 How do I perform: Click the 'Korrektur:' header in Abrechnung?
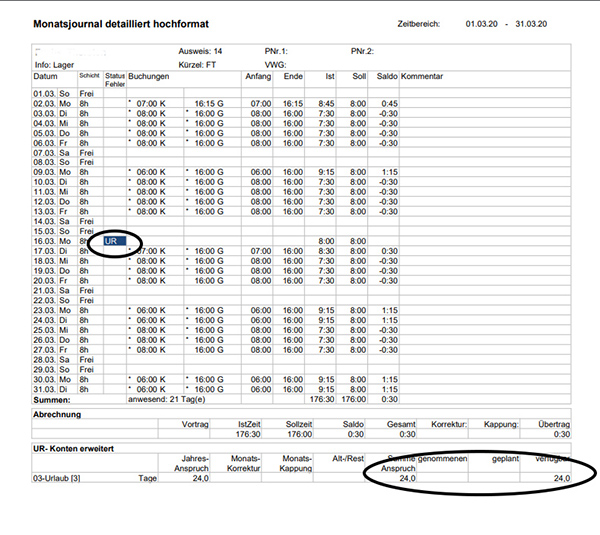coord(449,424)
